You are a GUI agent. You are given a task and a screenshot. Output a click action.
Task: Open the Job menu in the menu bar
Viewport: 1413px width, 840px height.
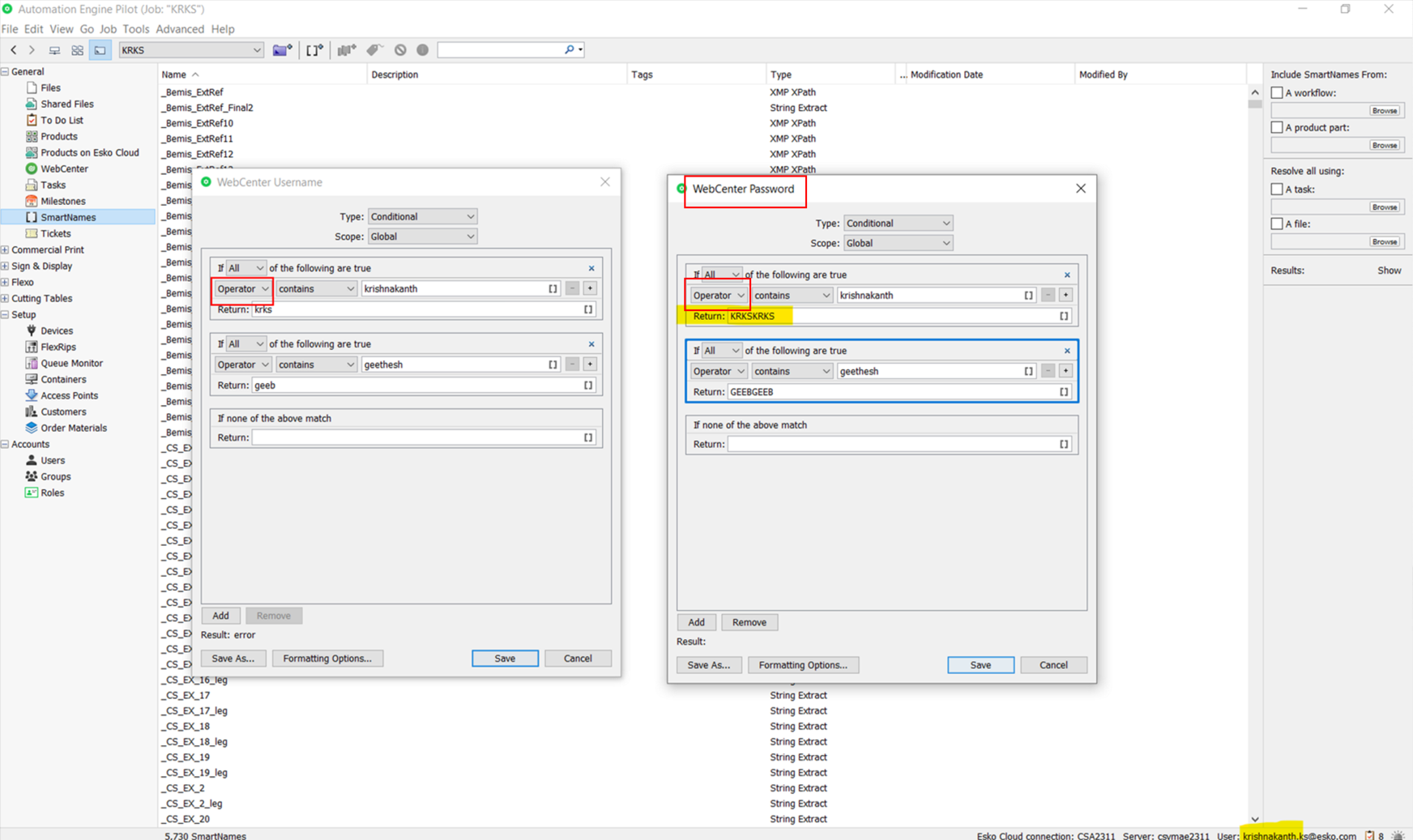tap(108, 29)
